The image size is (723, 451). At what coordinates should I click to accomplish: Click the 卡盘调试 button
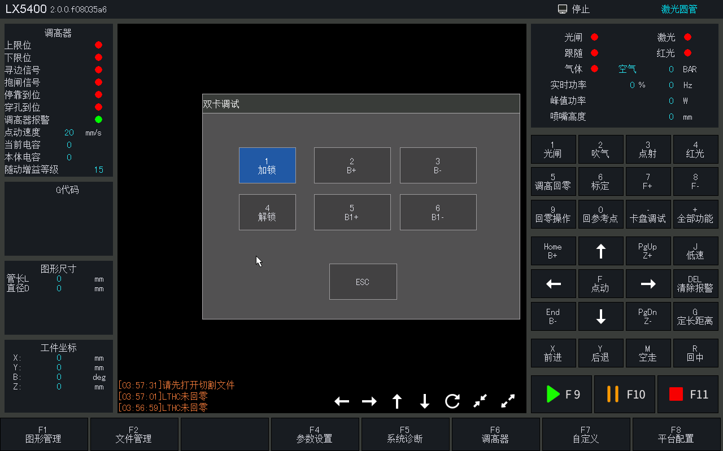648,214
